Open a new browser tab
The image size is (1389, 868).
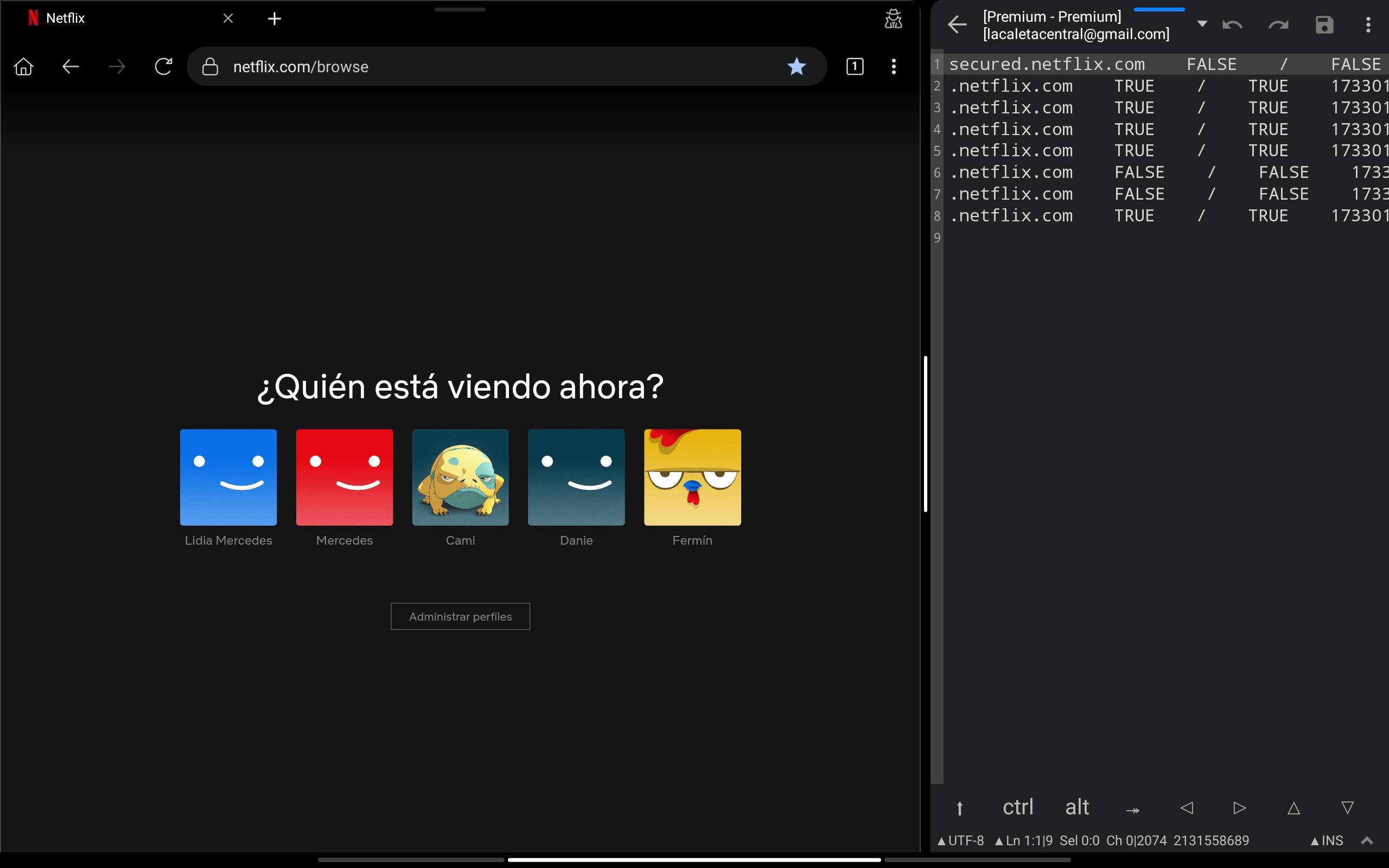tap(275, 19)
